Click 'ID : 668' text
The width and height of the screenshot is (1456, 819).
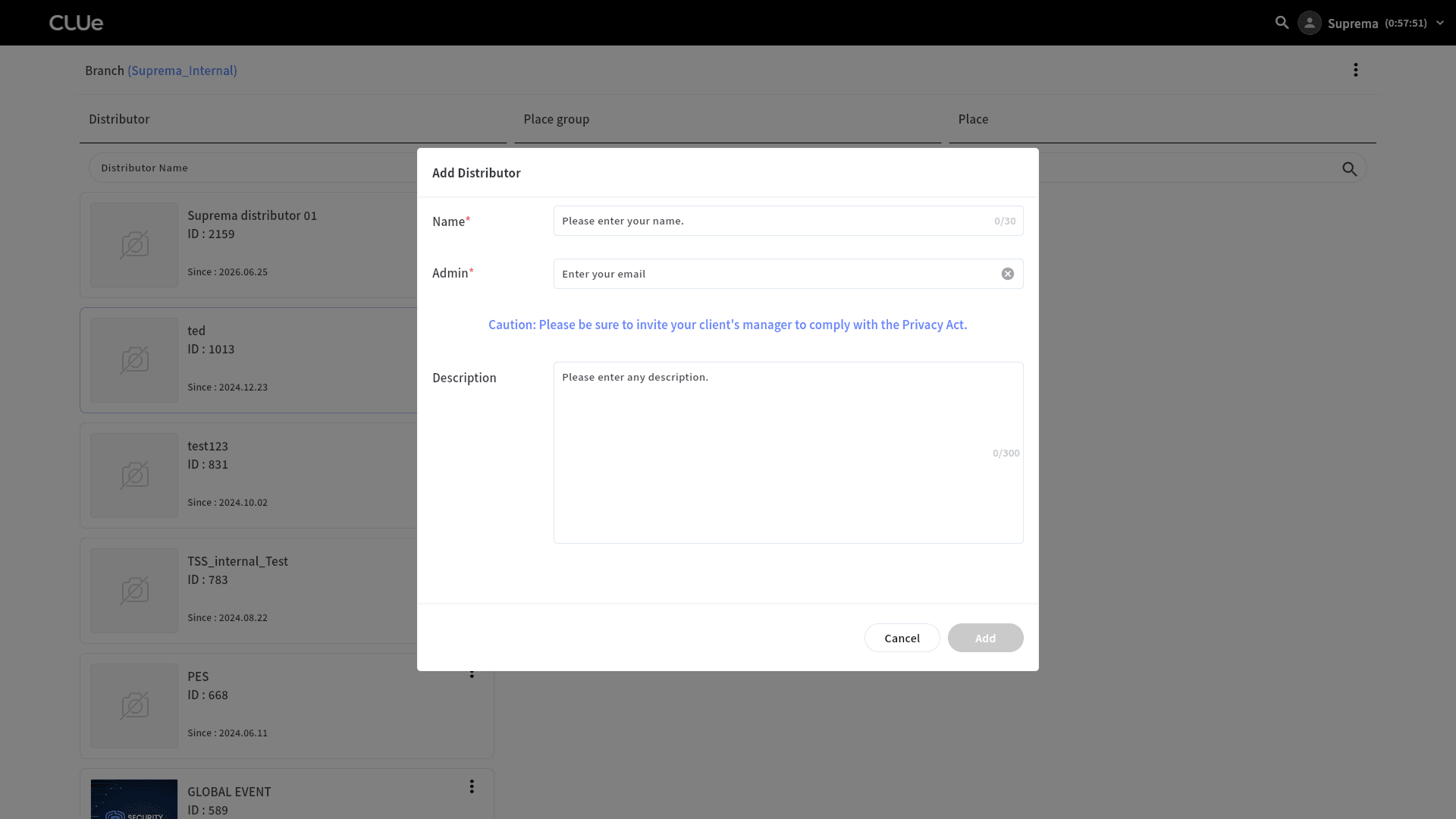(x=208, y=695)
